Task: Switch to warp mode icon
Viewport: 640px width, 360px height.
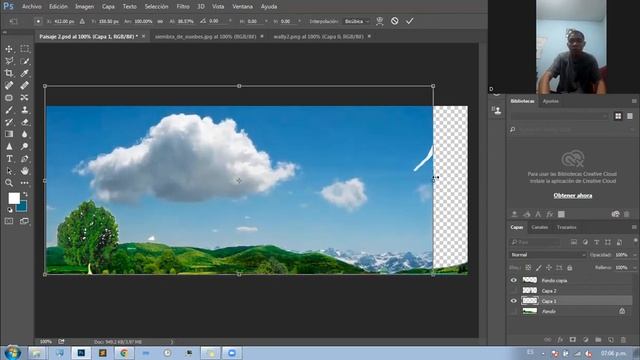Action: tap(380, 21)
